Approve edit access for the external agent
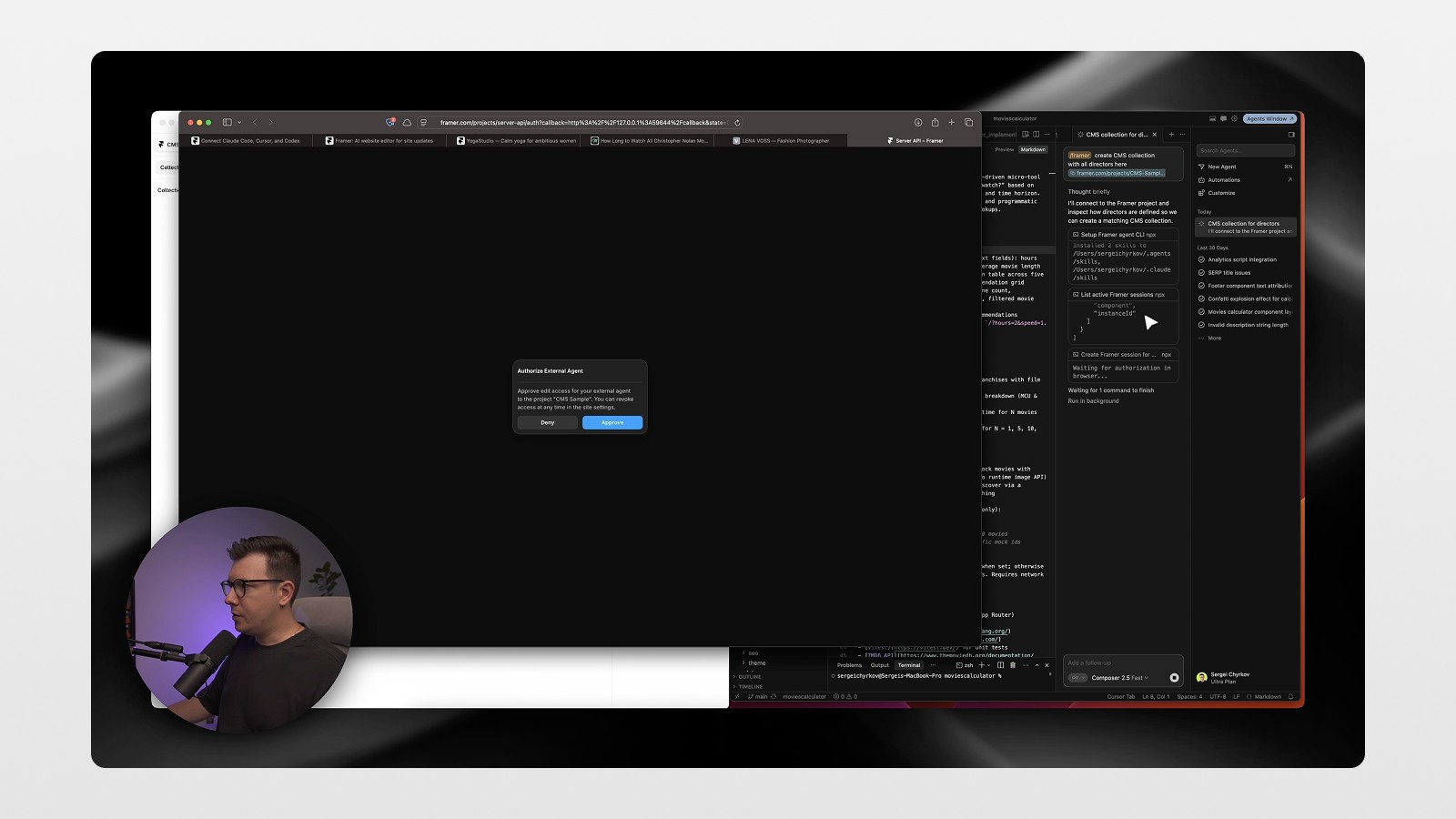The image size is (1456, 819). click(x=612, y=422)
